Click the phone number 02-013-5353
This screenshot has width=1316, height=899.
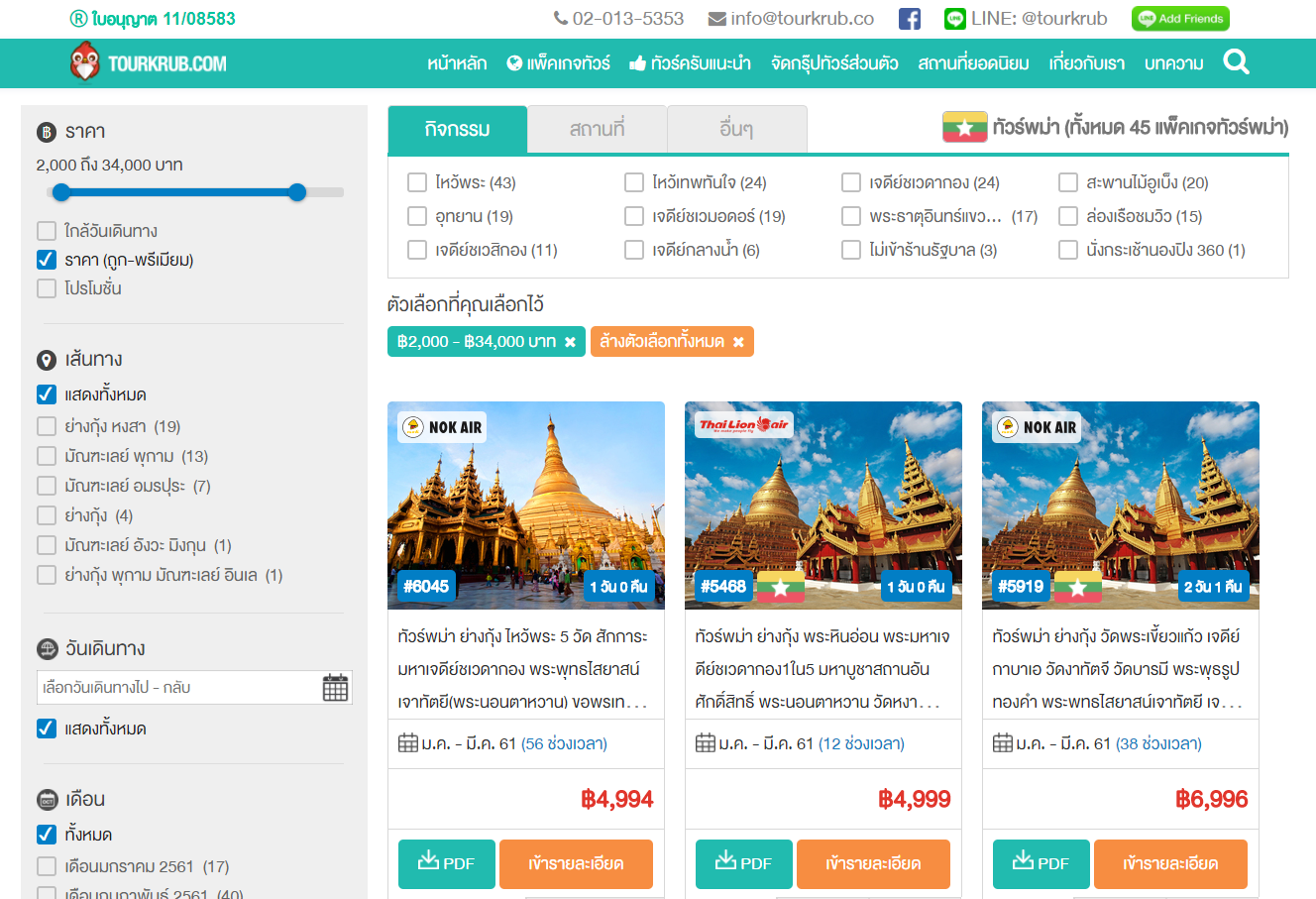[618, 19]
